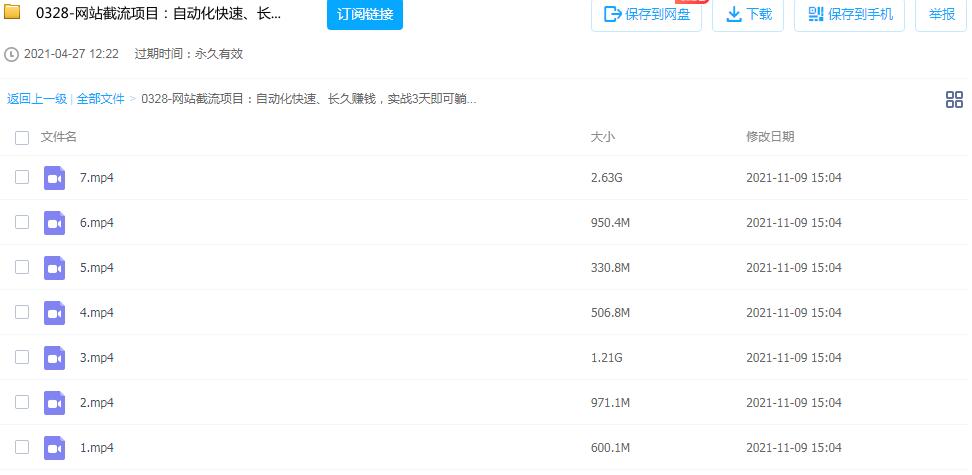The image size is (972, 475).
Task: Click the 订阅链接 subscribe button
Action: point(365,14)
